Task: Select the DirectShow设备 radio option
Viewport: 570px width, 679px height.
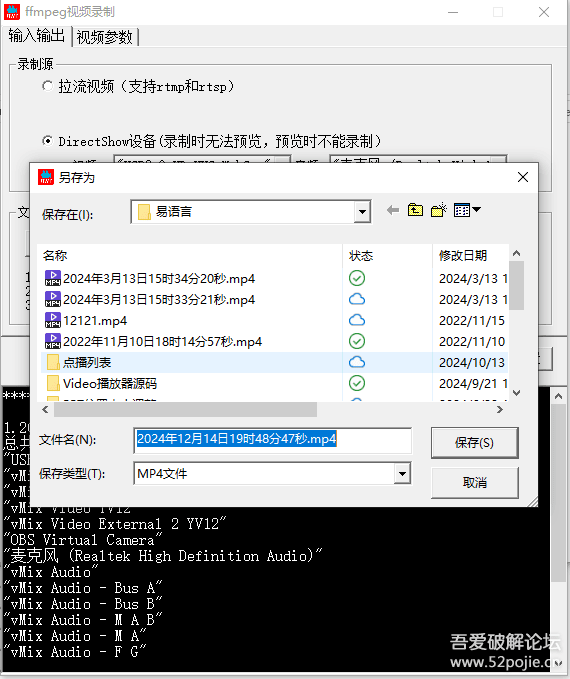Action: 48,141
